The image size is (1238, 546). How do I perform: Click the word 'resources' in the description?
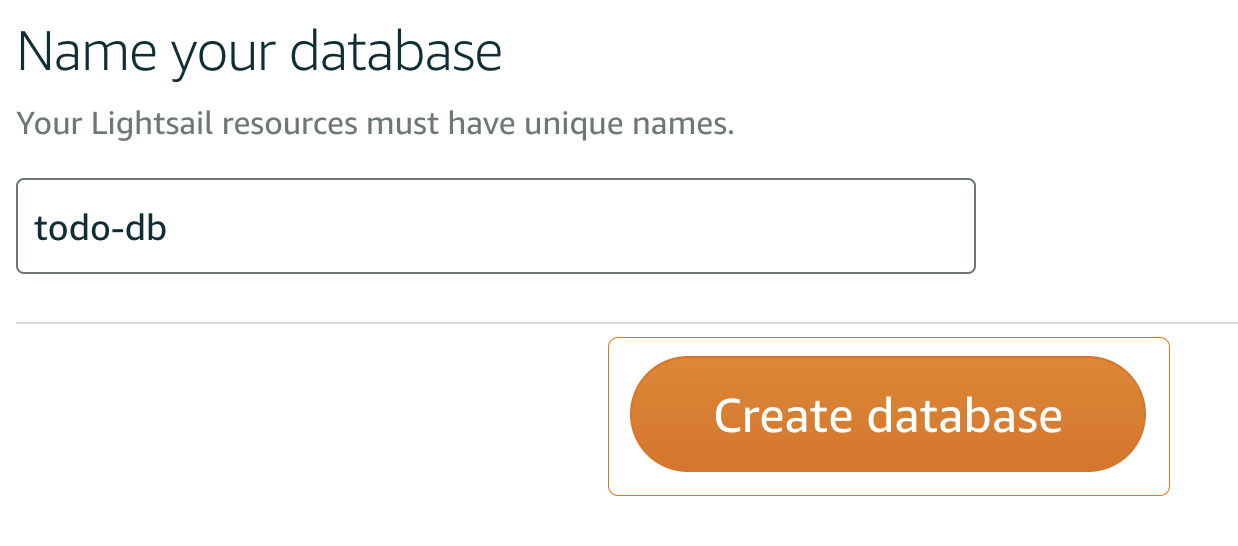click(x=290, y=125)
